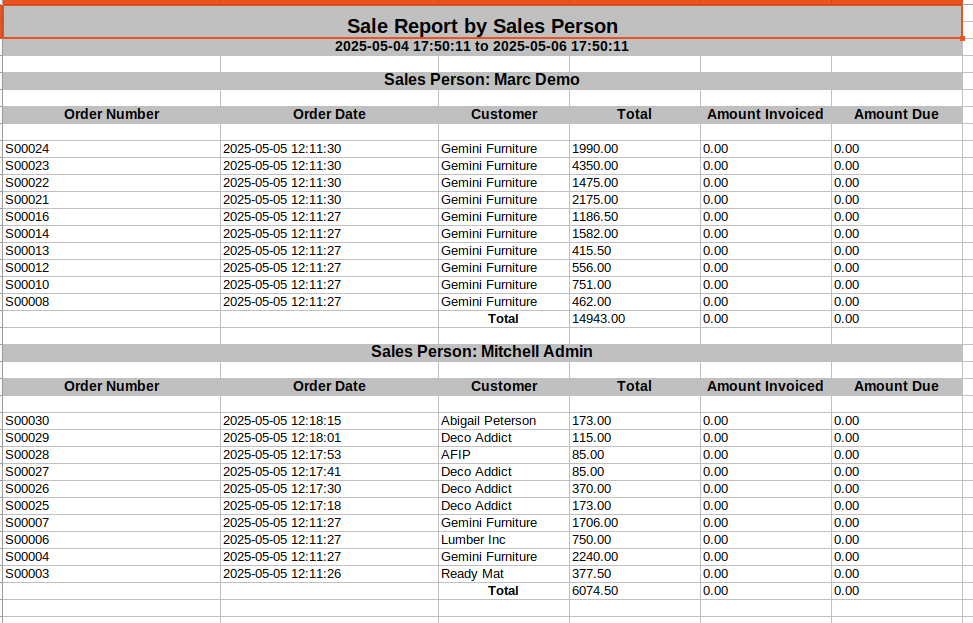Select the first Amount Invoiced column header
973x623 pixels.
click(x=766, y=115)
